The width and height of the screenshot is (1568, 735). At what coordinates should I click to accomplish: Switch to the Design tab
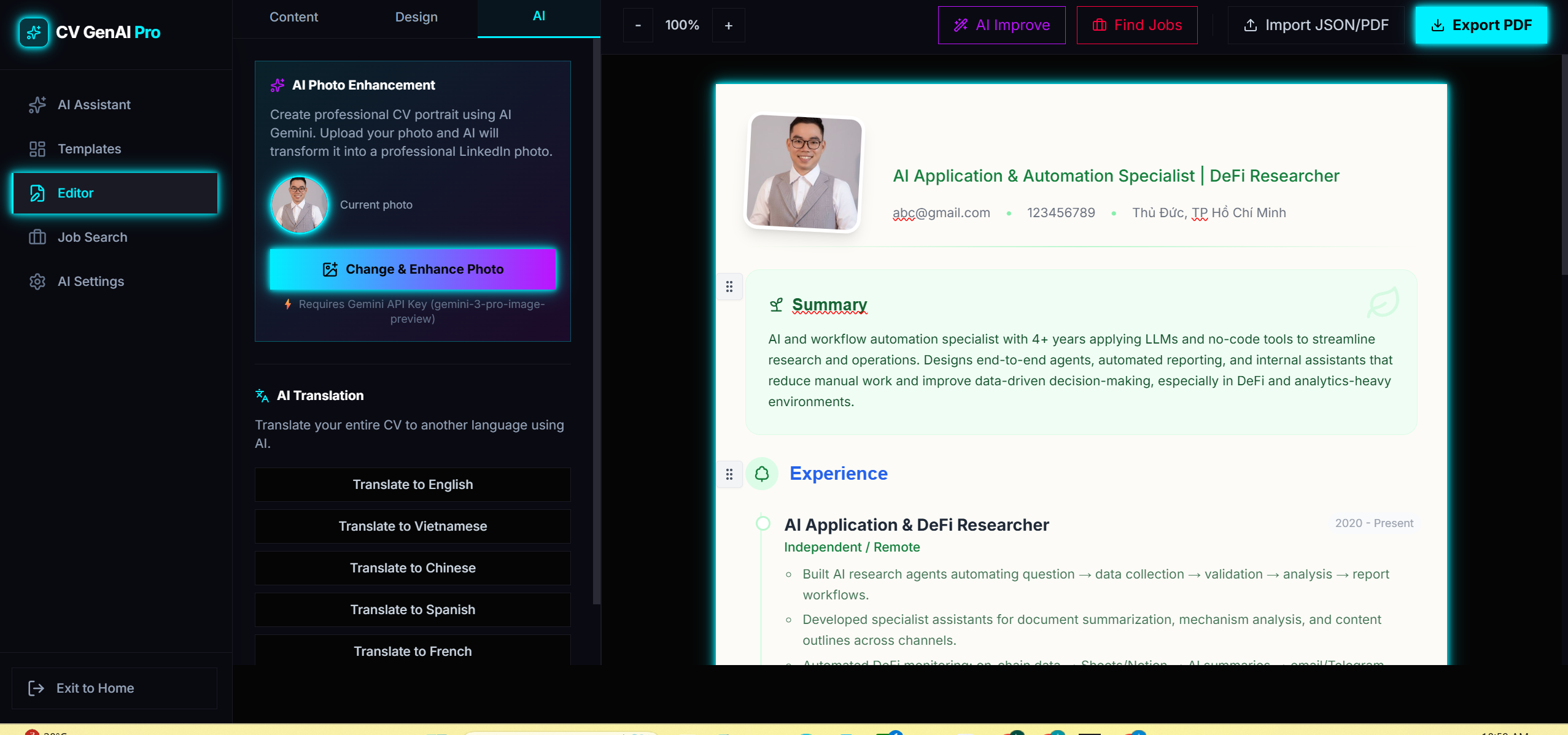click(x=416, y=17)
